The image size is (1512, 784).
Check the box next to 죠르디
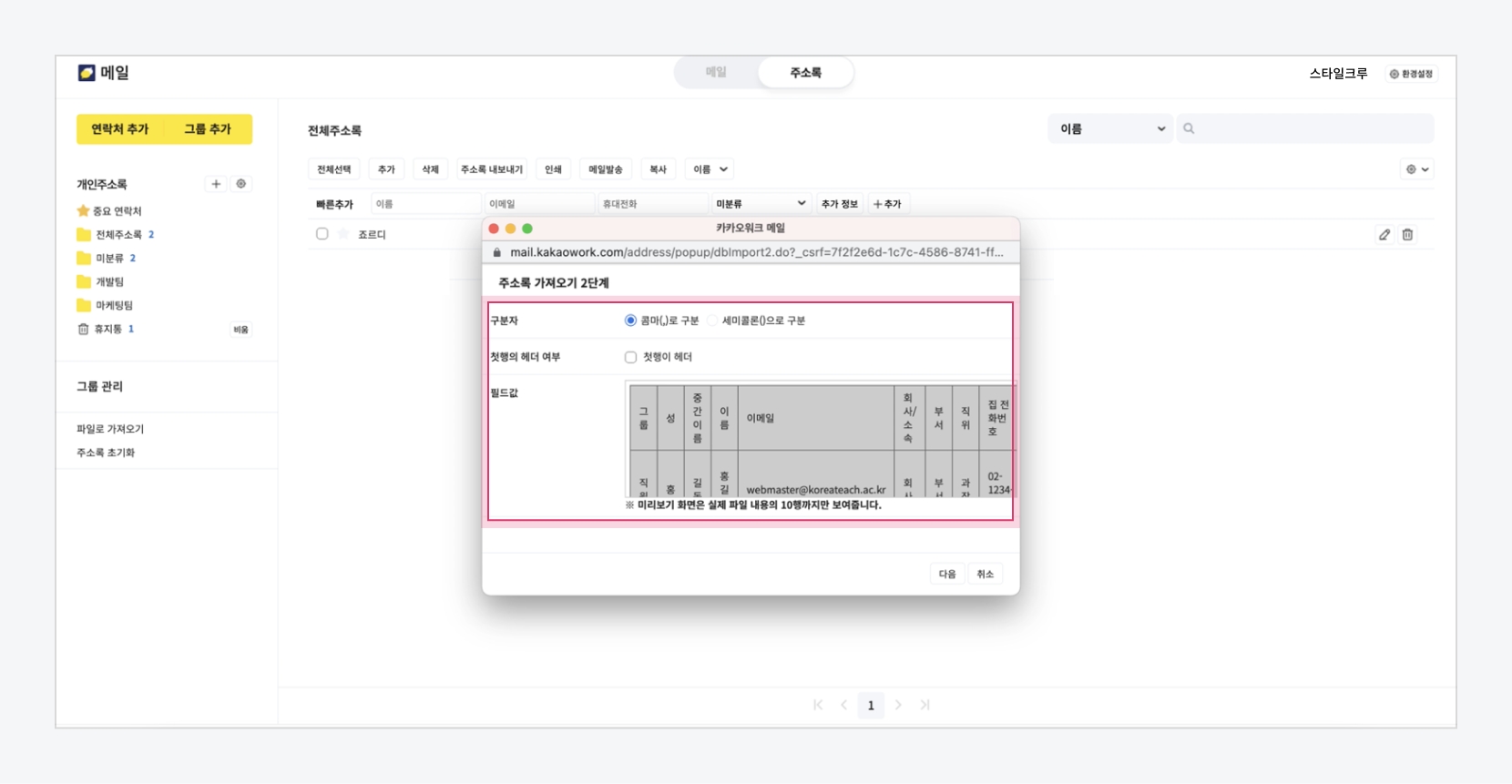coord(322,234)
